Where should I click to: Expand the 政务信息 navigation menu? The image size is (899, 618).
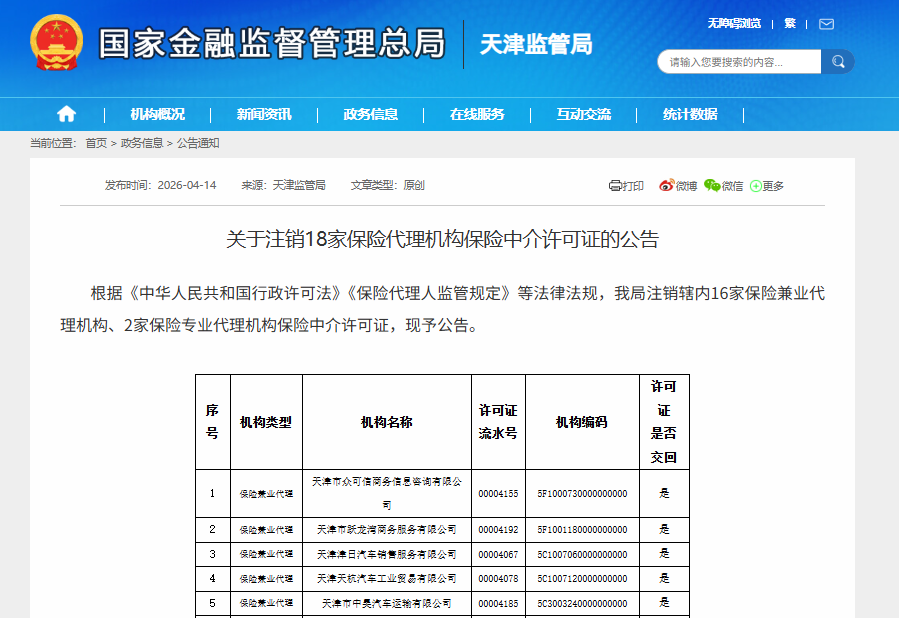(x=370, y=114)
